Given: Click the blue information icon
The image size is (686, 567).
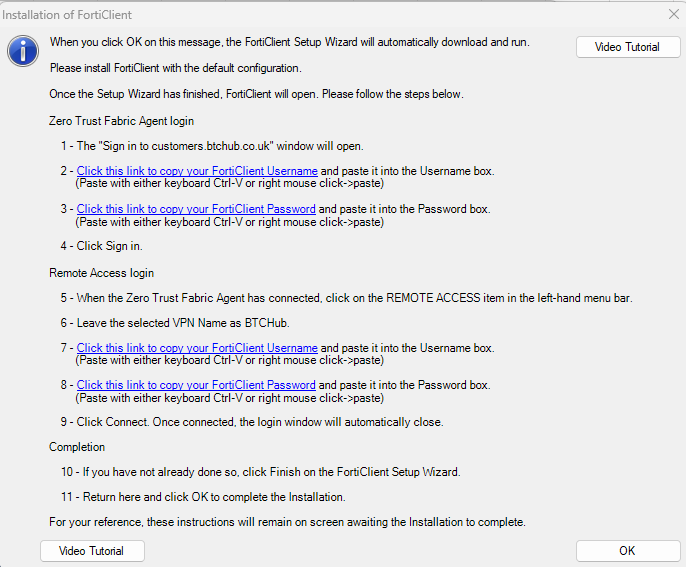Looking at the screenshot, I should [23, 51].
